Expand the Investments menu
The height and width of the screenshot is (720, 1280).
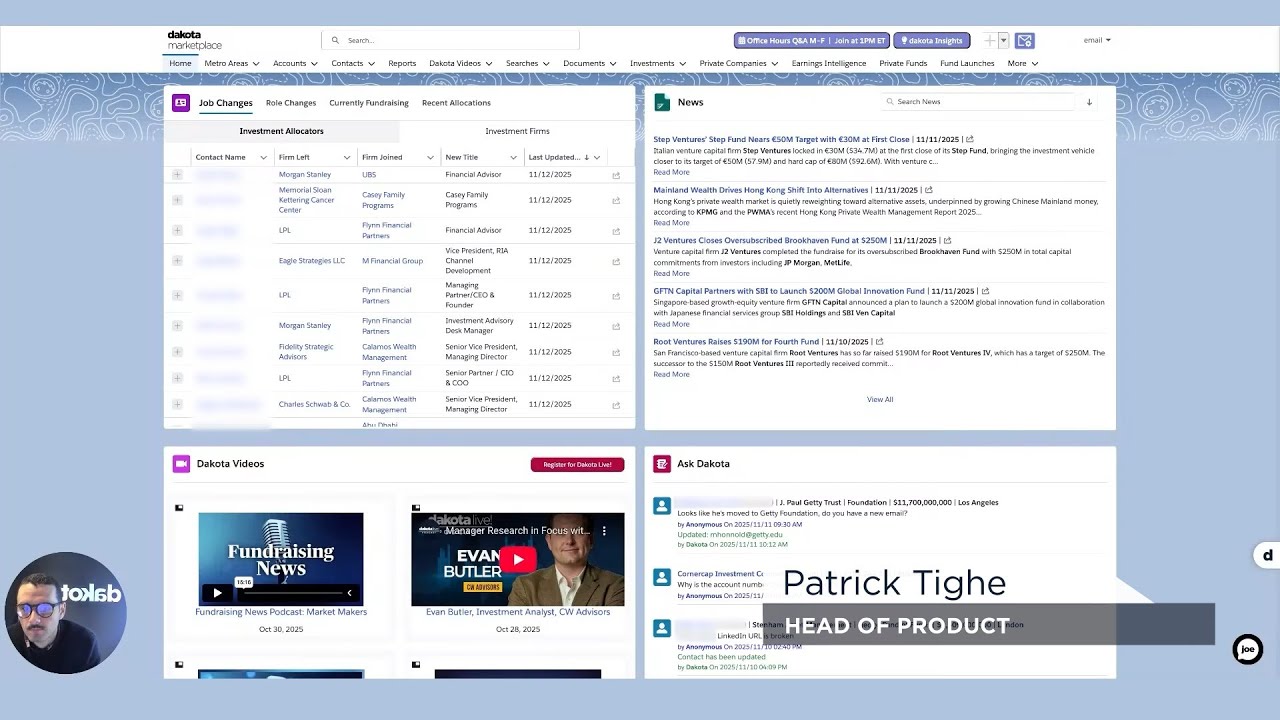coord(682,63)
